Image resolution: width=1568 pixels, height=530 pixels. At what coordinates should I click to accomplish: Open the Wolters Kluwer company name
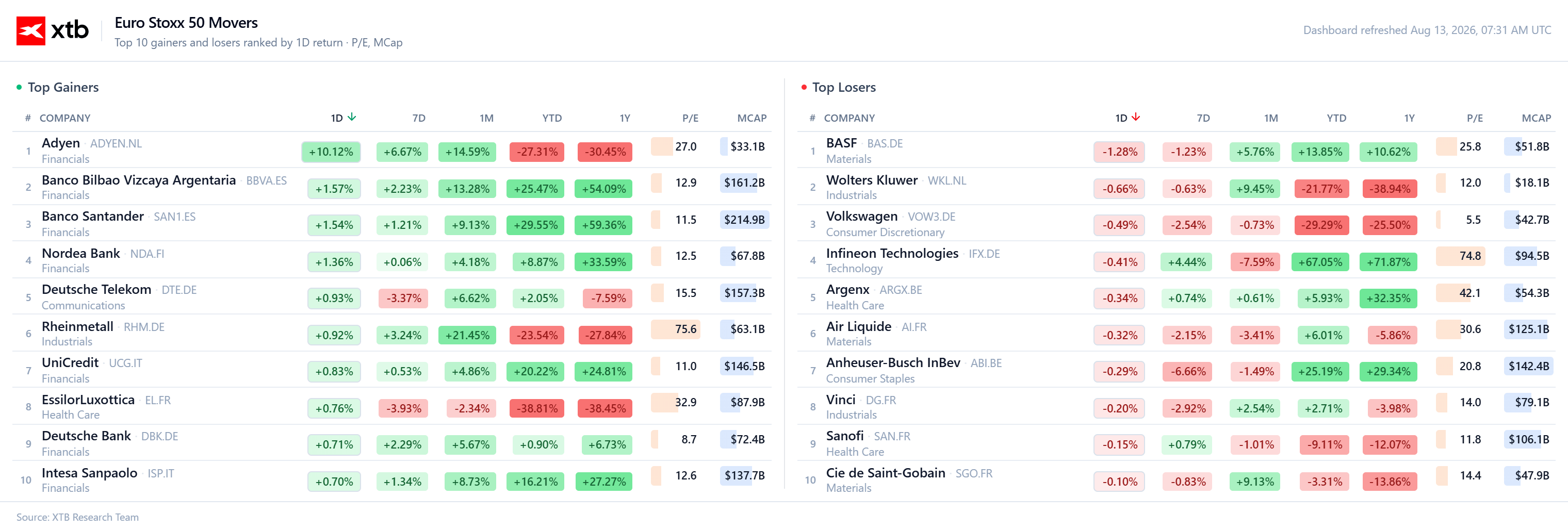pyautogui.click(x=871, y=180)
